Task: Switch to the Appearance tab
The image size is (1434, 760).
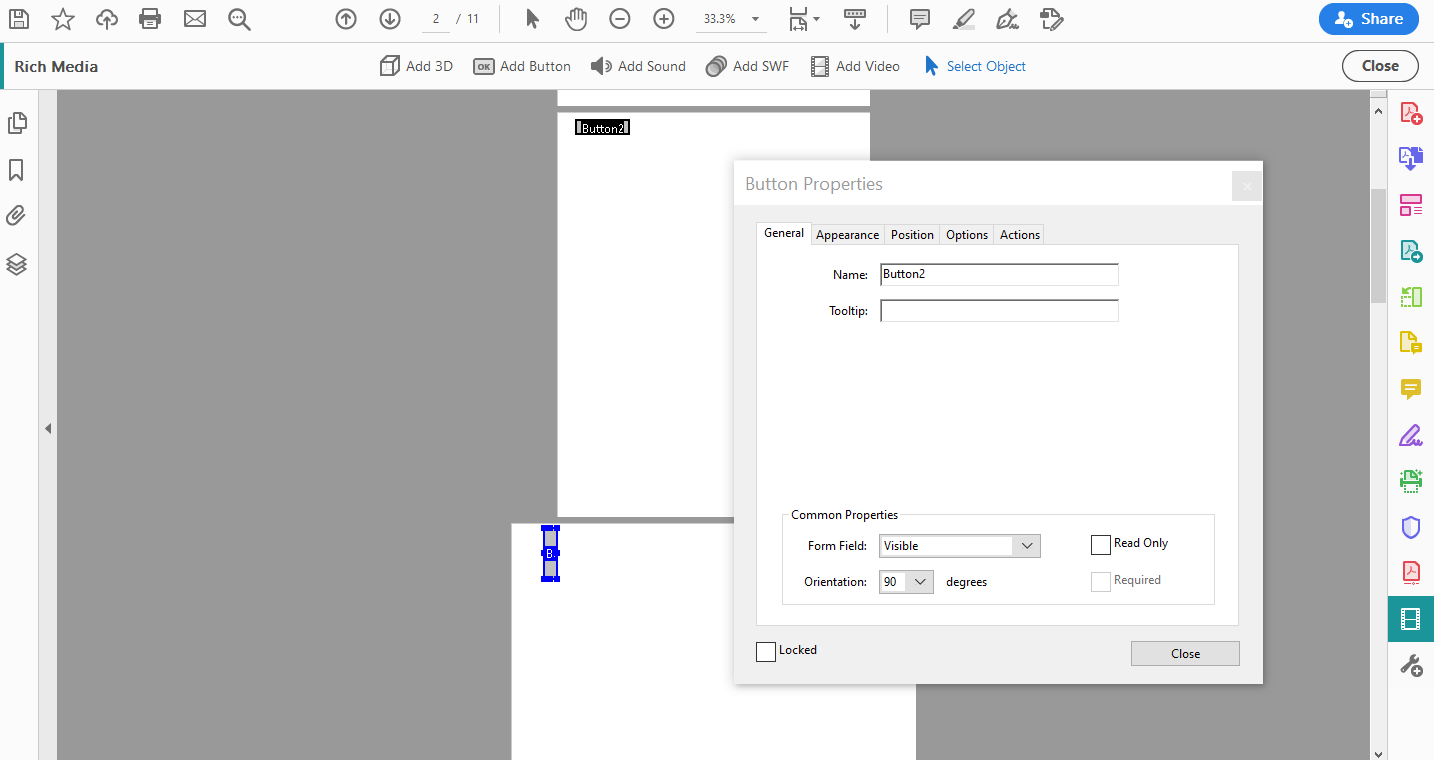Action: point(847,234)
